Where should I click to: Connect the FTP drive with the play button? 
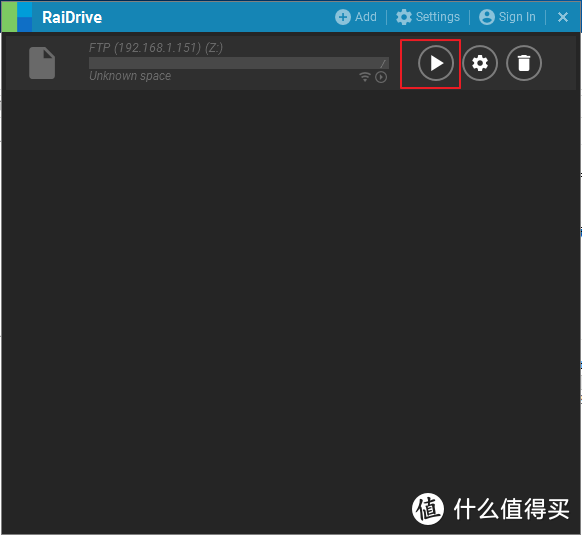436,63
